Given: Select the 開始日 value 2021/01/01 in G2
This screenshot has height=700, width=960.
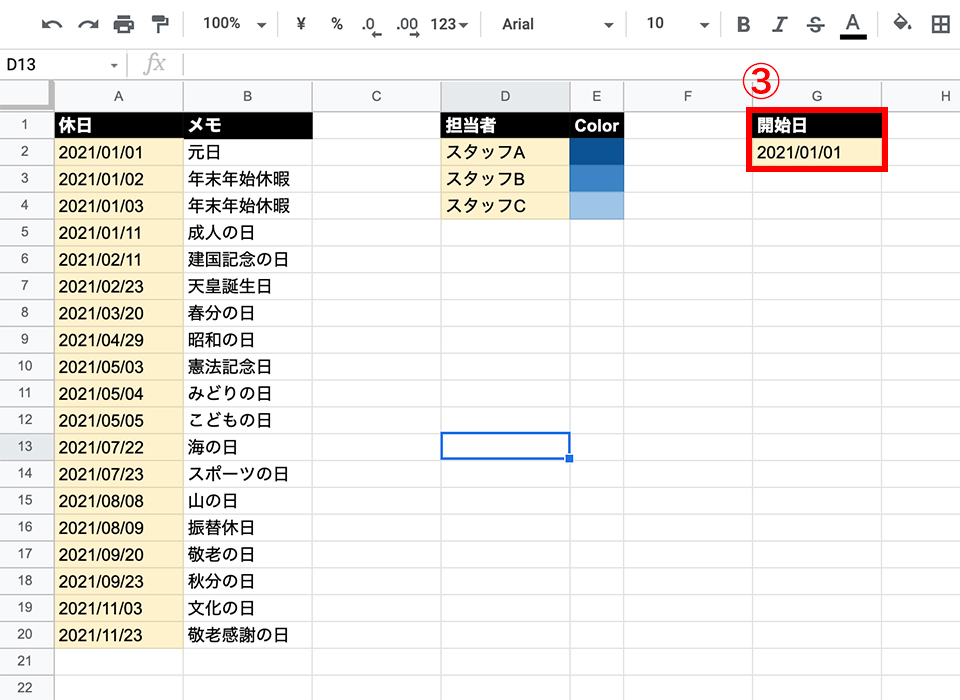Looking at the screenshot, I should (817, 152).
